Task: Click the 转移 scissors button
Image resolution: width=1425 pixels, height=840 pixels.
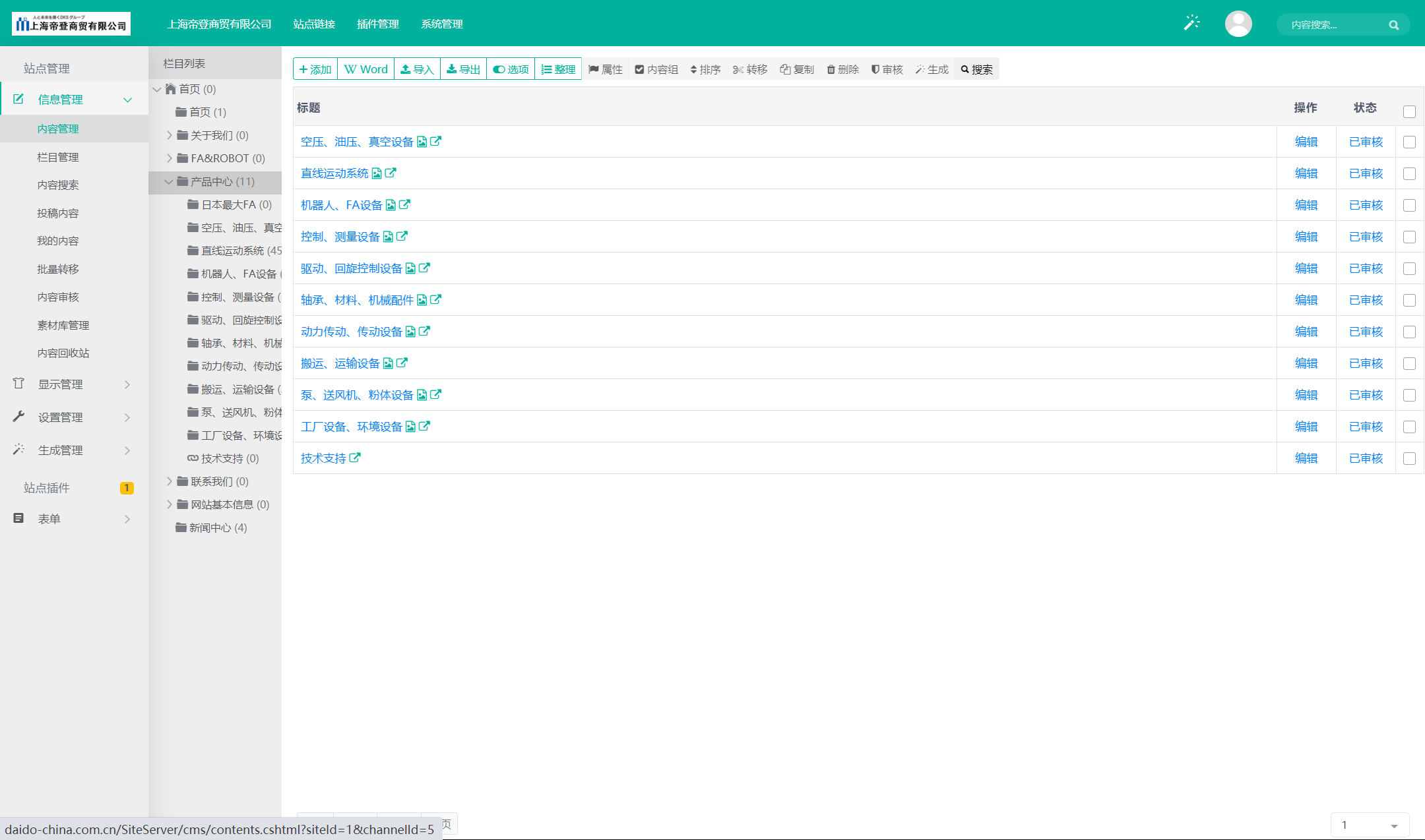Action: coord(750,69)
